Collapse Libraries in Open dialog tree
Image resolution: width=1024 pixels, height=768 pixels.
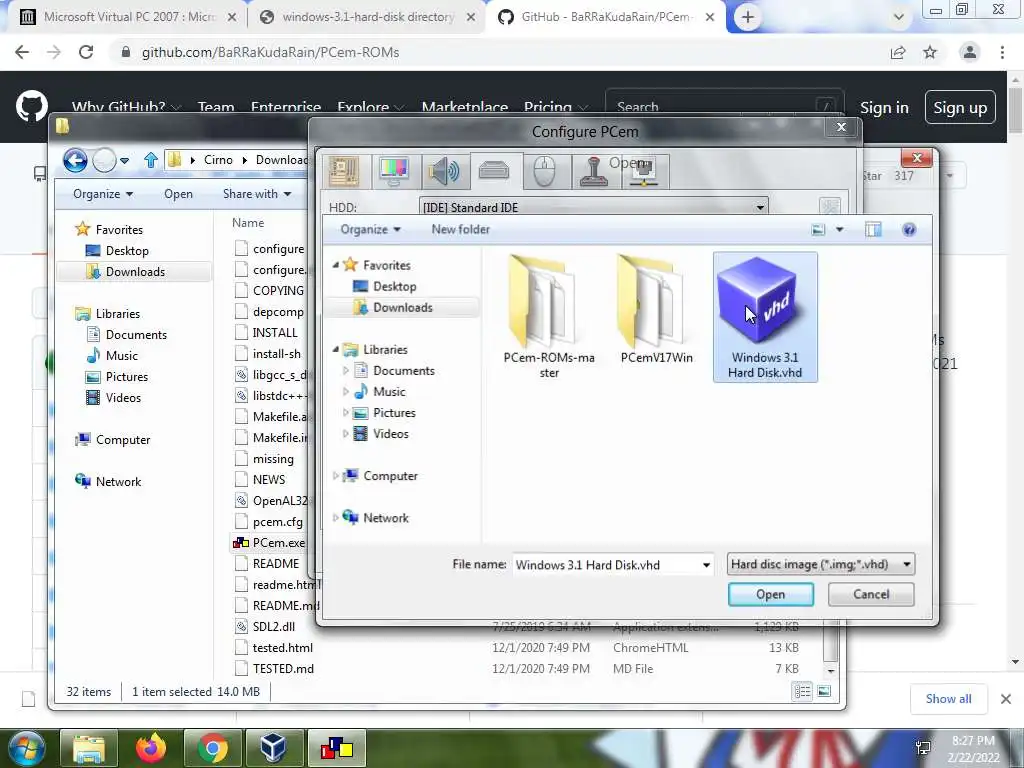click(x=336, y=350)
